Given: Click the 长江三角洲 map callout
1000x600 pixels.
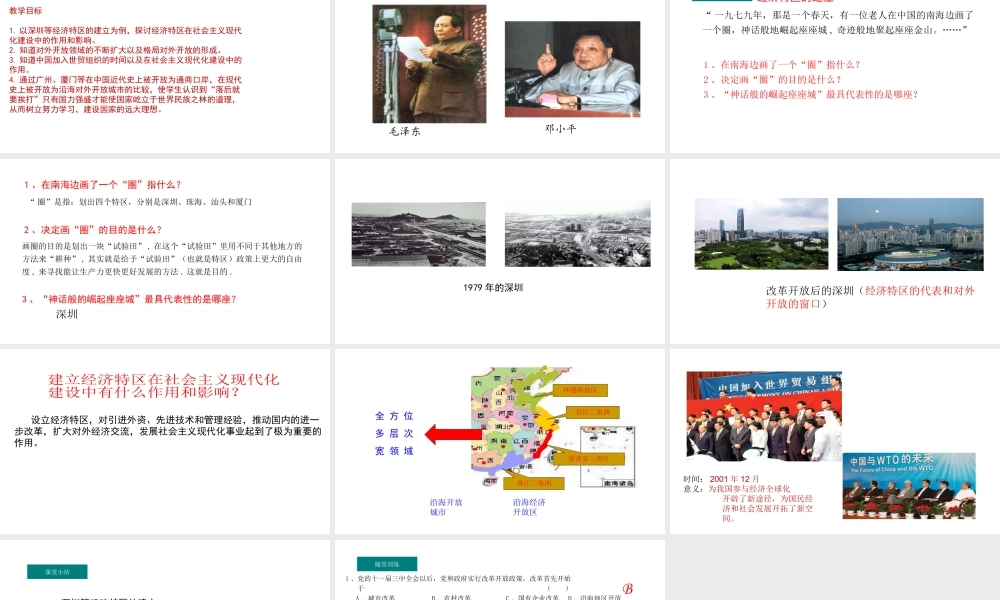Looking at the screenshot, I should click(593, 413).
